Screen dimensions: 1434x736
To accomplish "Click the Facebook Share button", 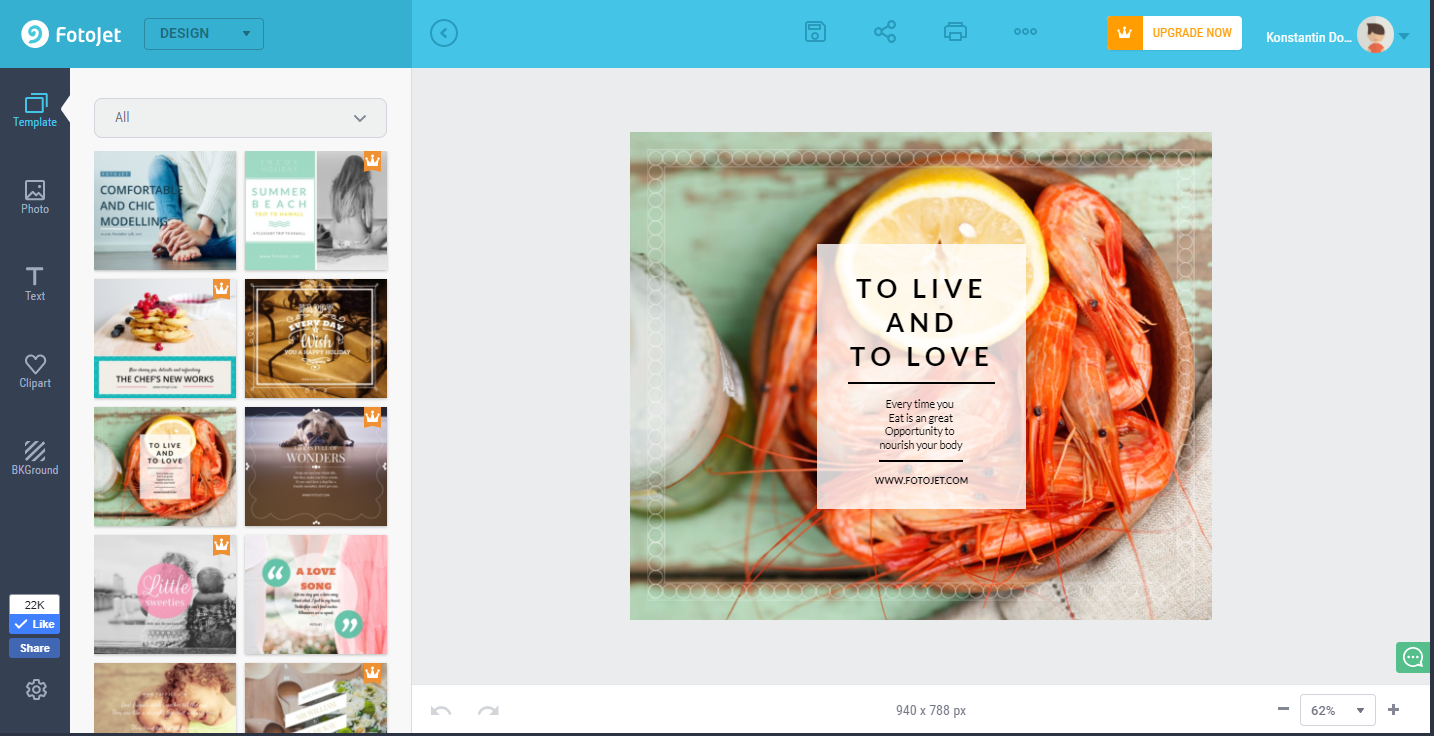I will click(35, 648).
